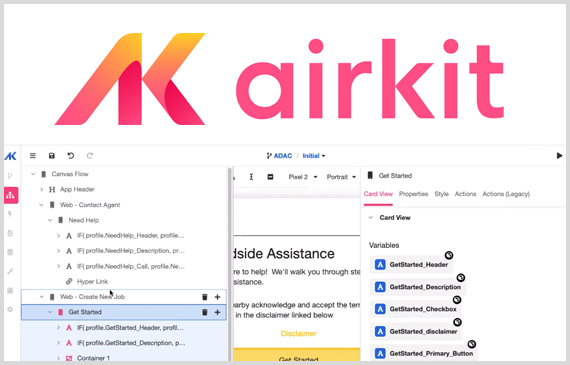Open the Pixel 2 device dropdown

coord(303,177)
